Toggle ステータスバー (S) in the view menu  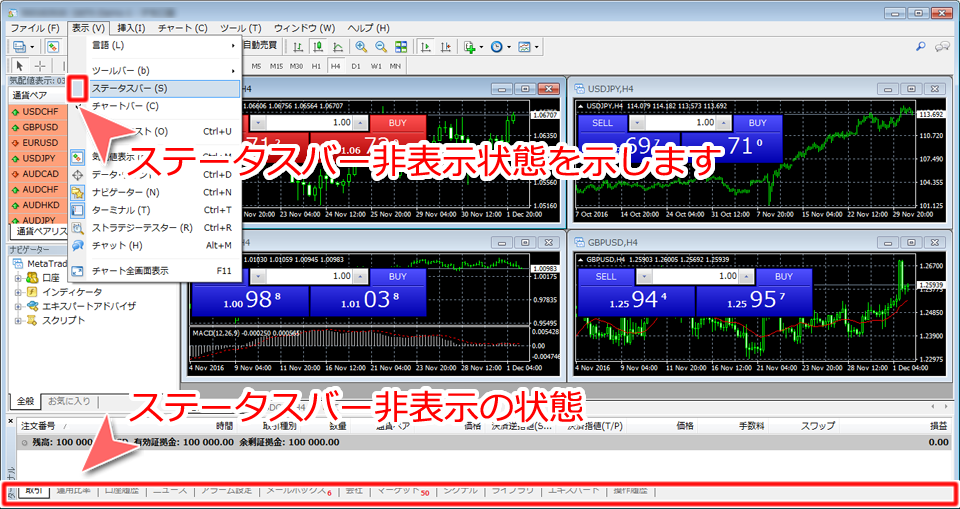tap(154, 89)
